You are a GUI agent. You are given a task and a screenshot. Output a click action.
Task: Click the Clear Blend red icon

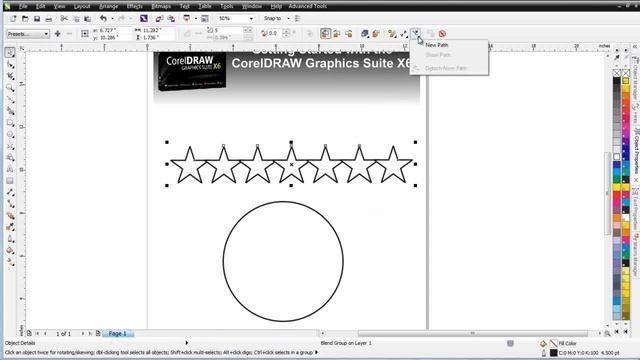coord(442,34)
